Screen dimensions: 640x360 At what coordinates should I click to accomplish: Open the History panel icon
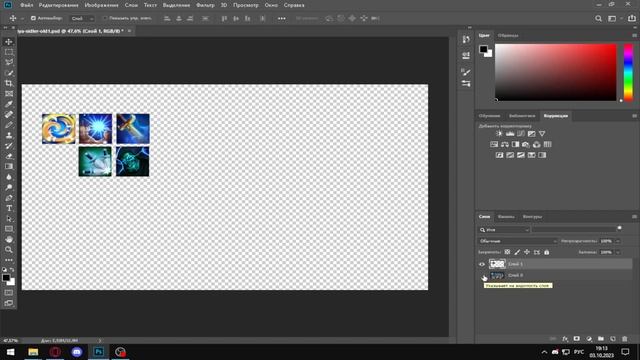pyautogui.click(x=466, y=39)
